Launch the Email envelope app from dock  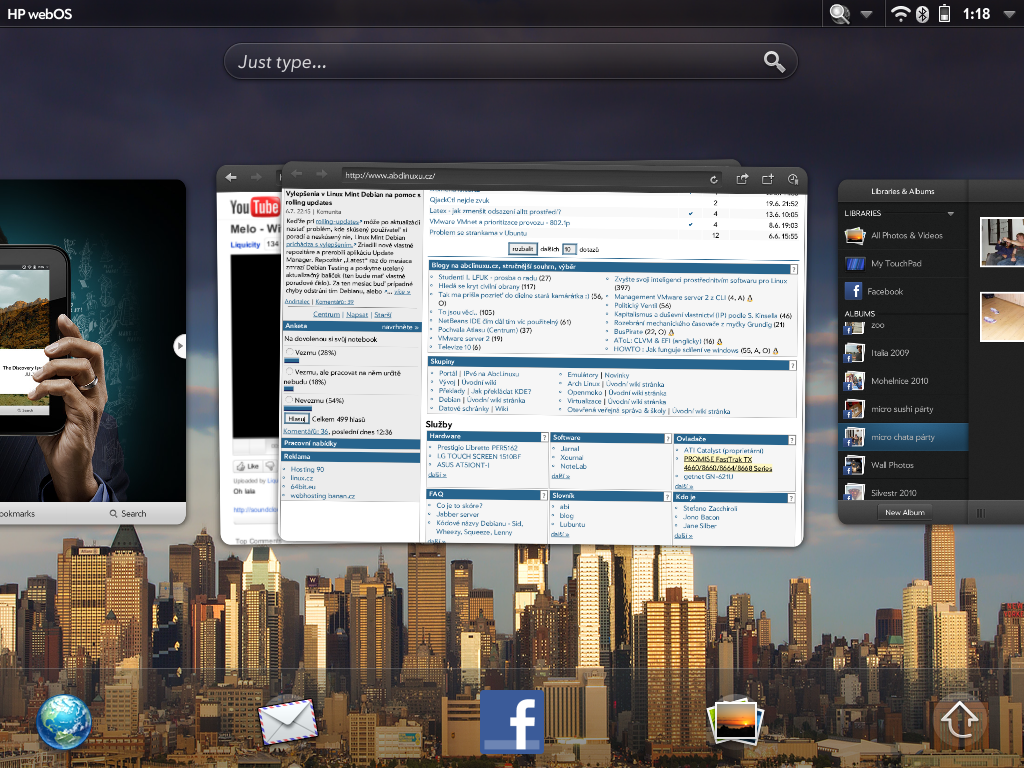click(x=288, y=721)
